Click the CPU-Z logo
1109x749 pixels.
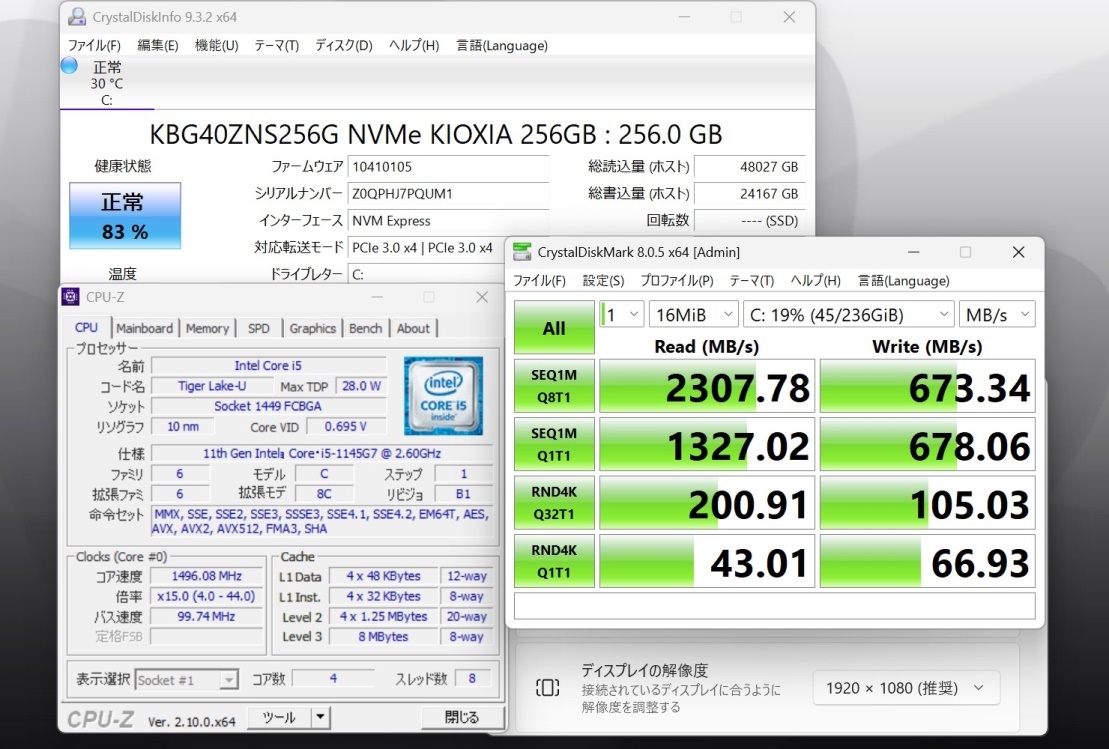[x=99, y=717]
